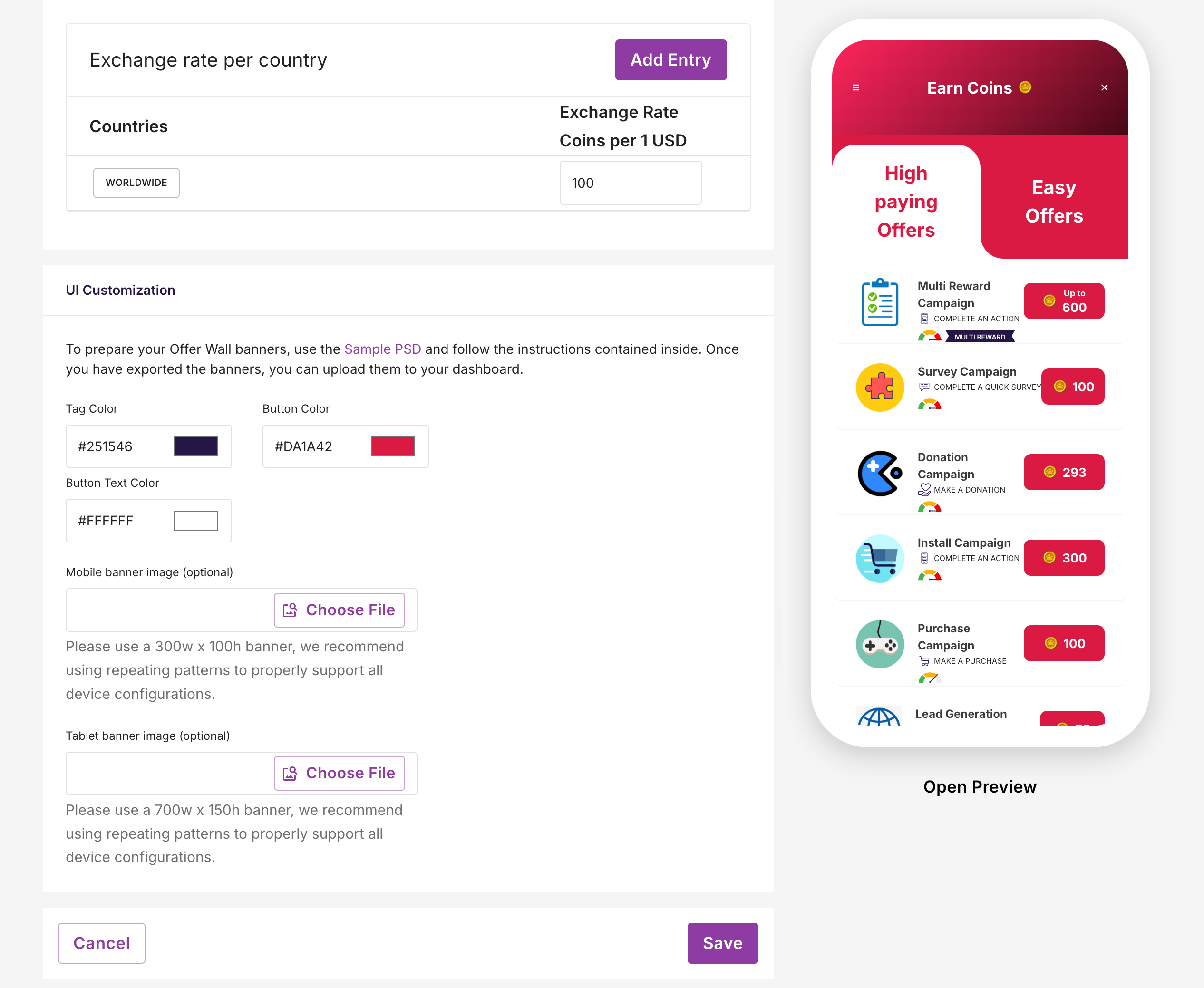
Task: Close the Earn Coins preview panel
Action: point(1104,87)
